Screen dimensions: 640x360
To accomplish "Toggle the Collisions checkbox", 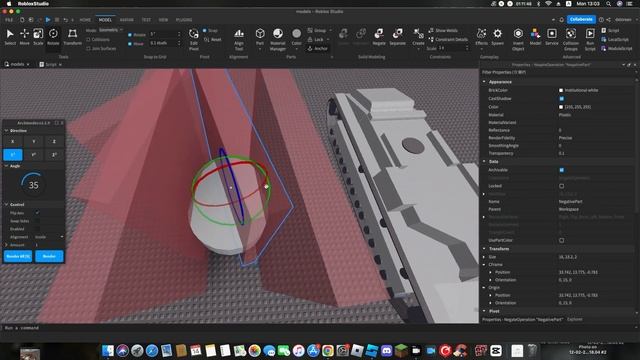I will 88,40.
